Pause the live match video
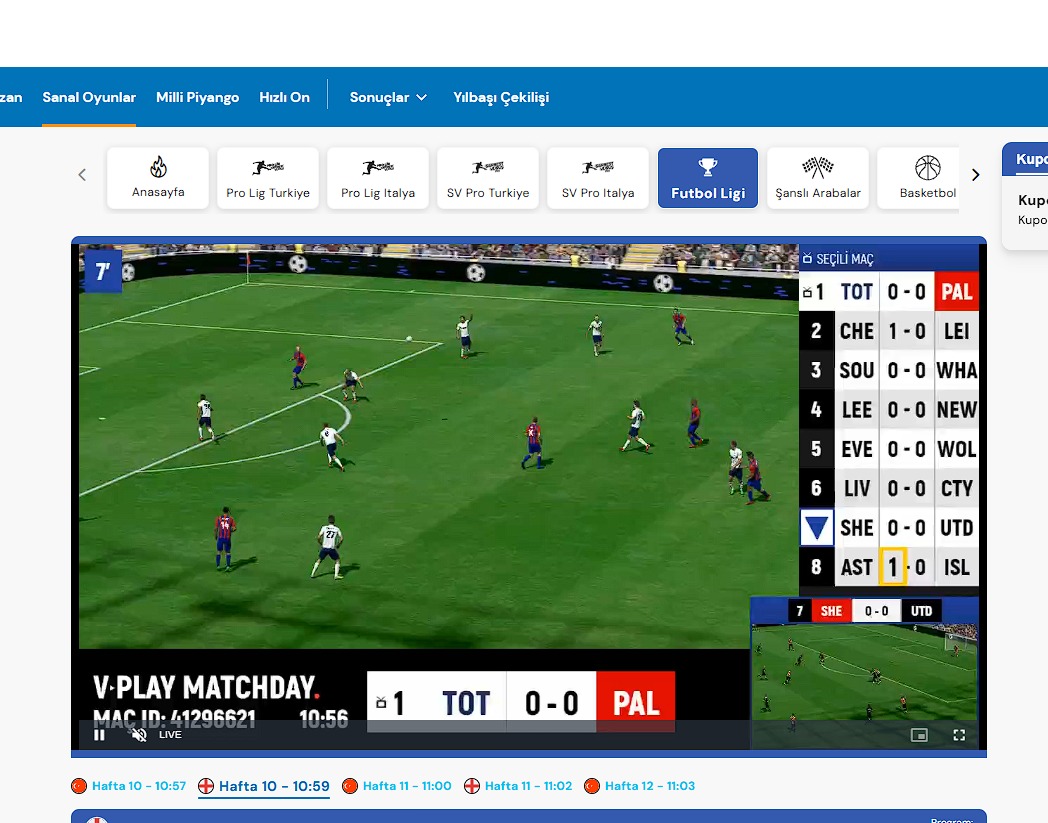 pos(100,735)
